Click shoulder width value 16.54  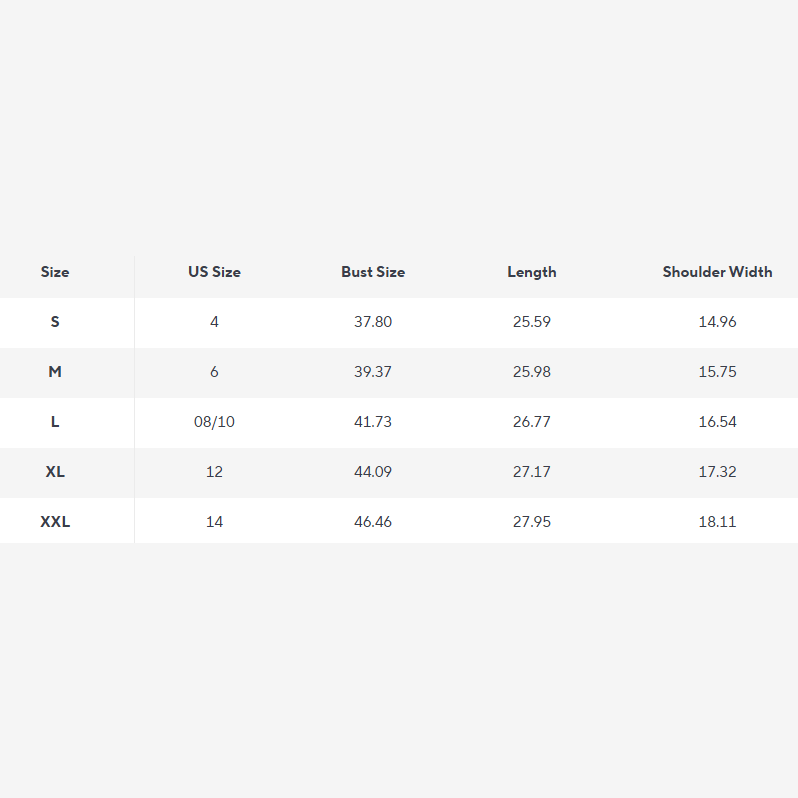tap(717, 422)
